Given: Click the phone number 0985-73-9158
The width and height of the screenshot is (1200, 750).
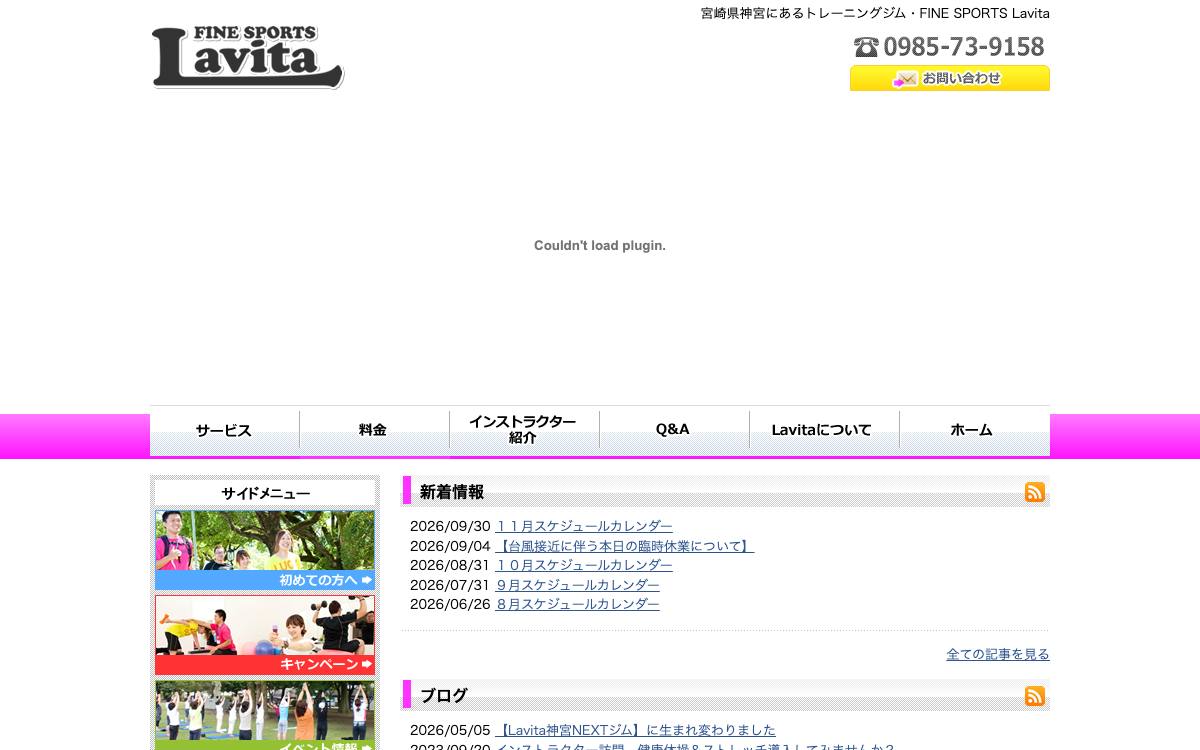Looking at the screenshot, I should (x=949, y=47).
